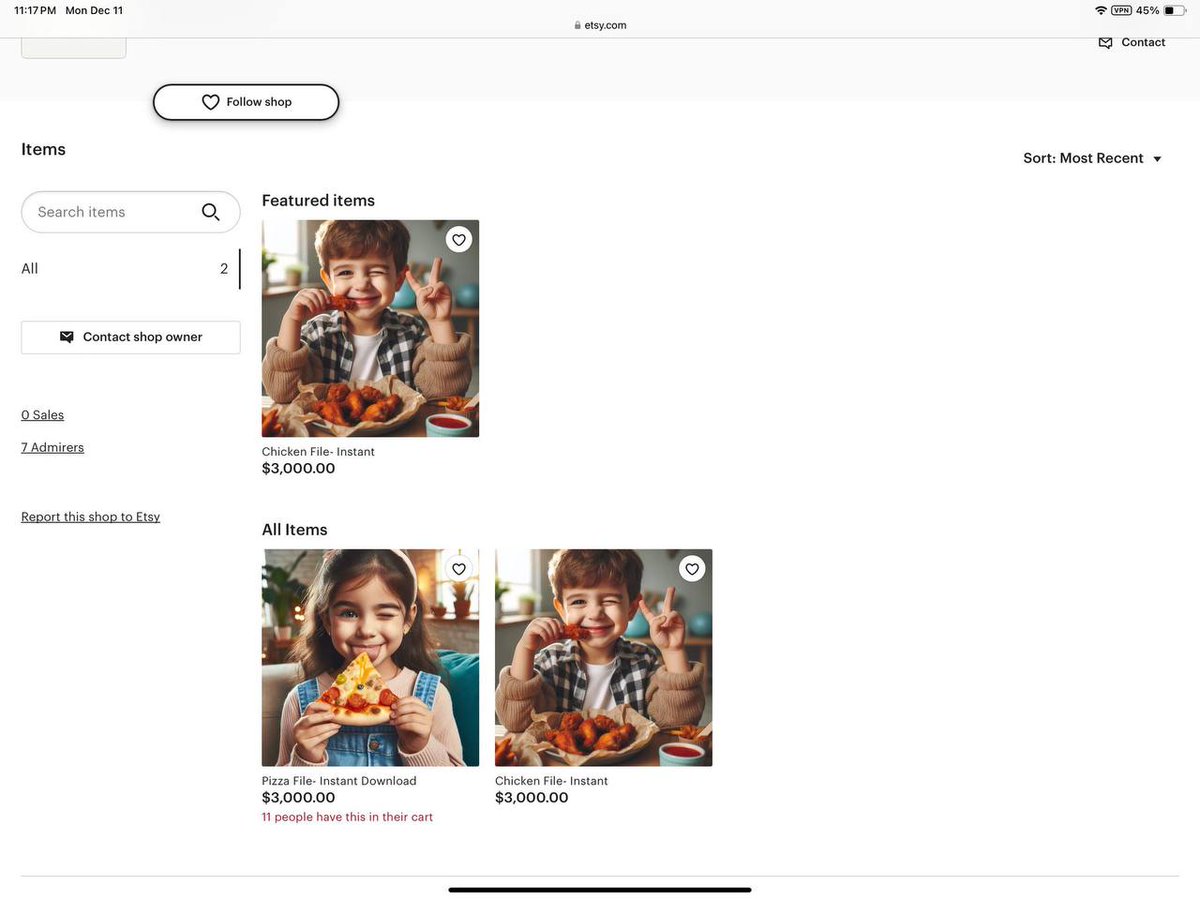
Task: Click the envelope icon in Contact shop owner
Action: (67, 337)
